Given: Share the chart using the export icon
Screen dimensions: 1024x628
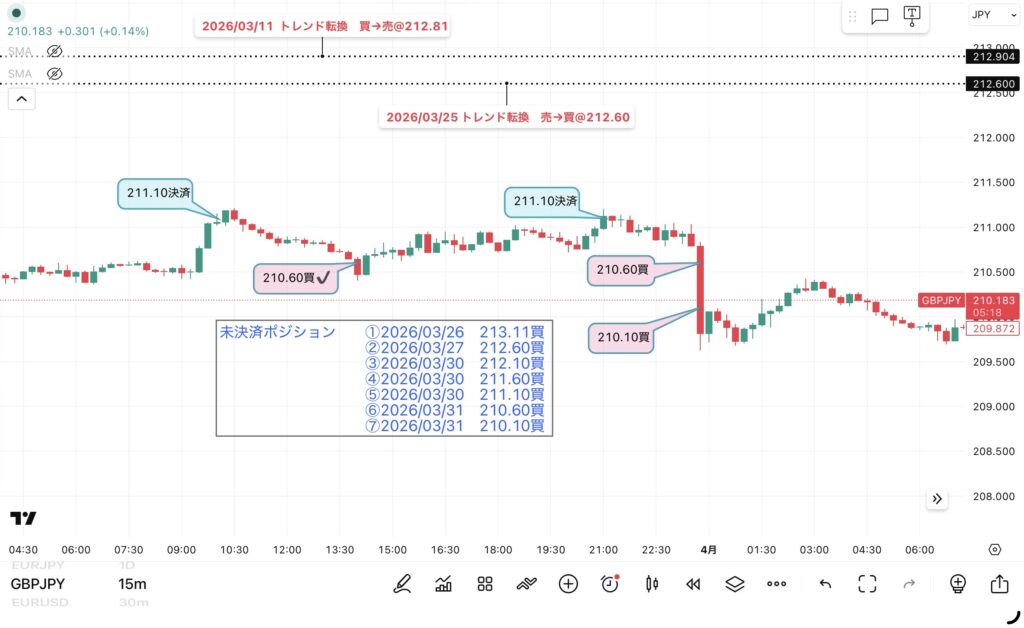Looking at the screenshot, I should (x=1000, y=584).
